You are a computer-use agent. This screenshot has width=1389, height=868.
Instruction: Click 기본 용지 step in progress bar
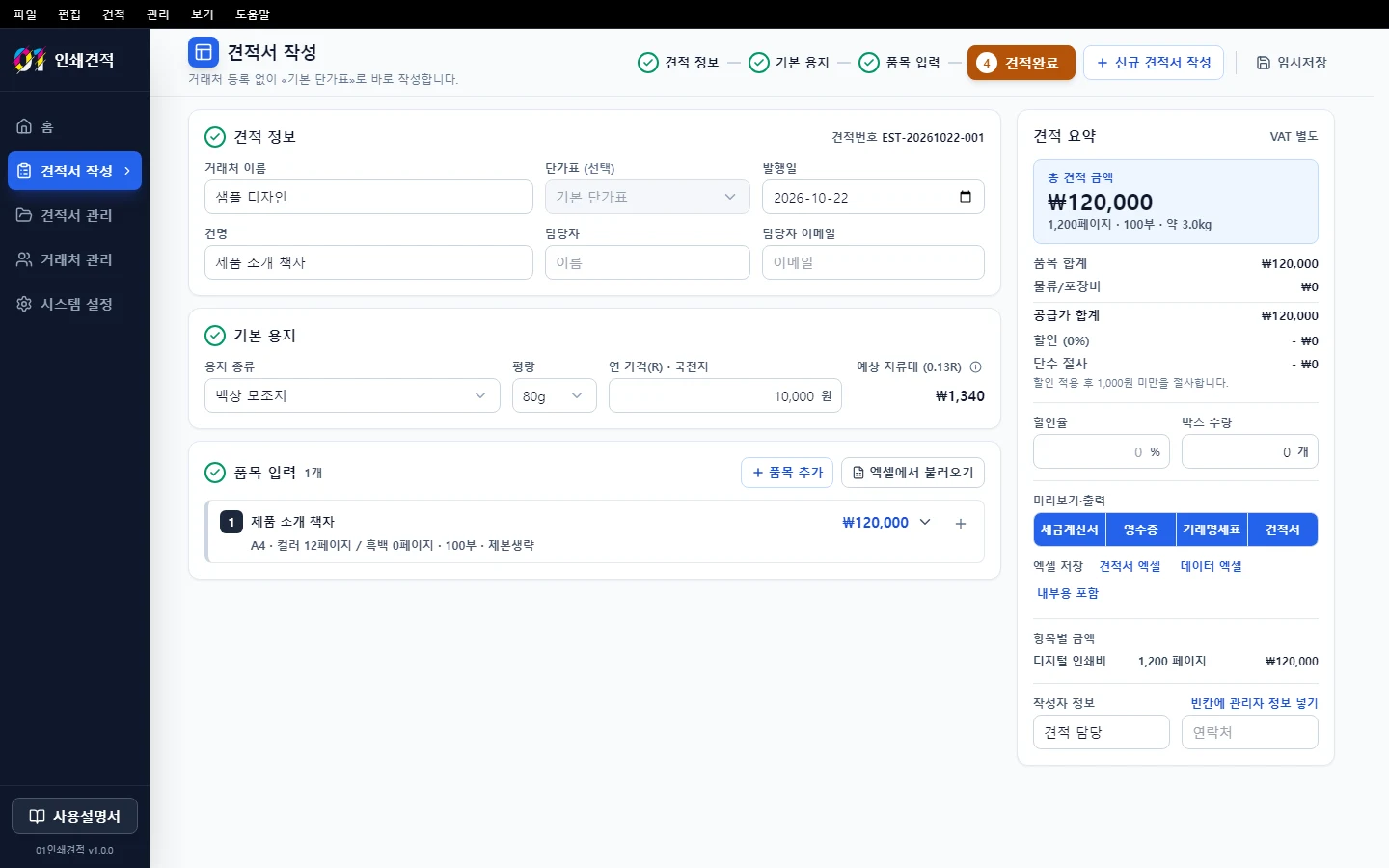click(x=789, y=63)
